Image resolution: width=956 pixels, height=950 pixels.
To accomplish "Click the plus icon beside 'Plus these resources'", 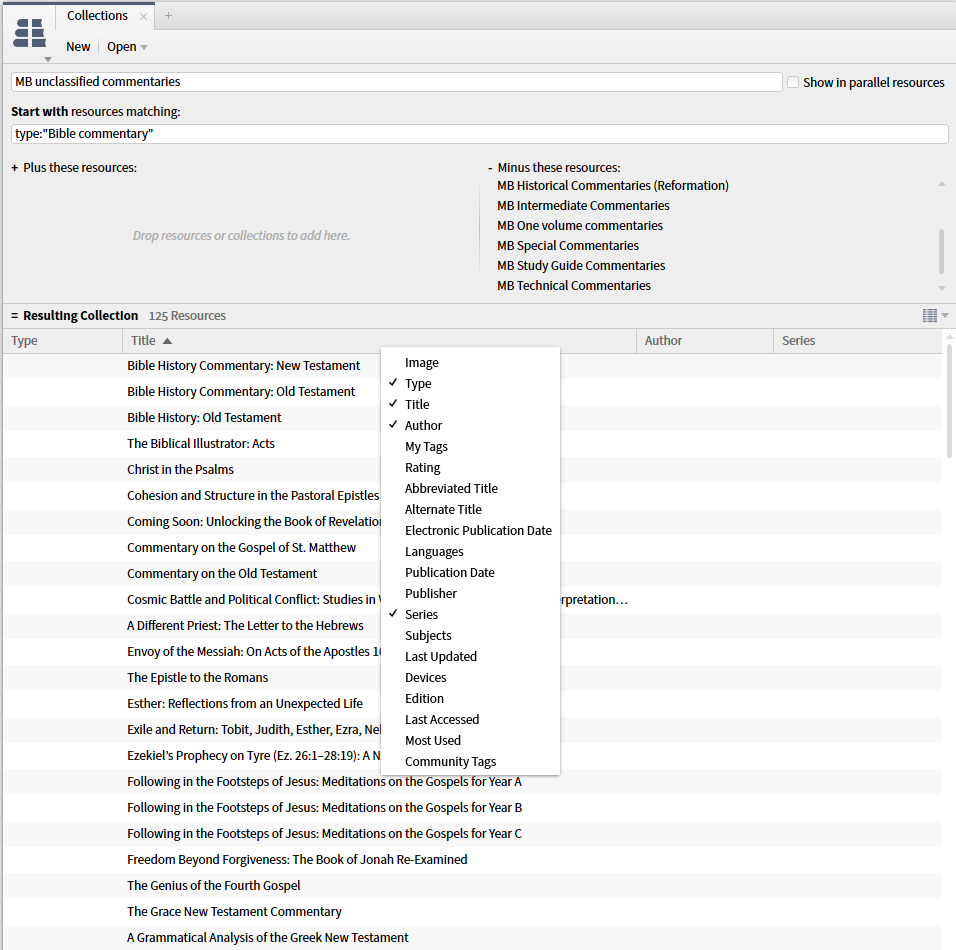I will coord(13,167).
